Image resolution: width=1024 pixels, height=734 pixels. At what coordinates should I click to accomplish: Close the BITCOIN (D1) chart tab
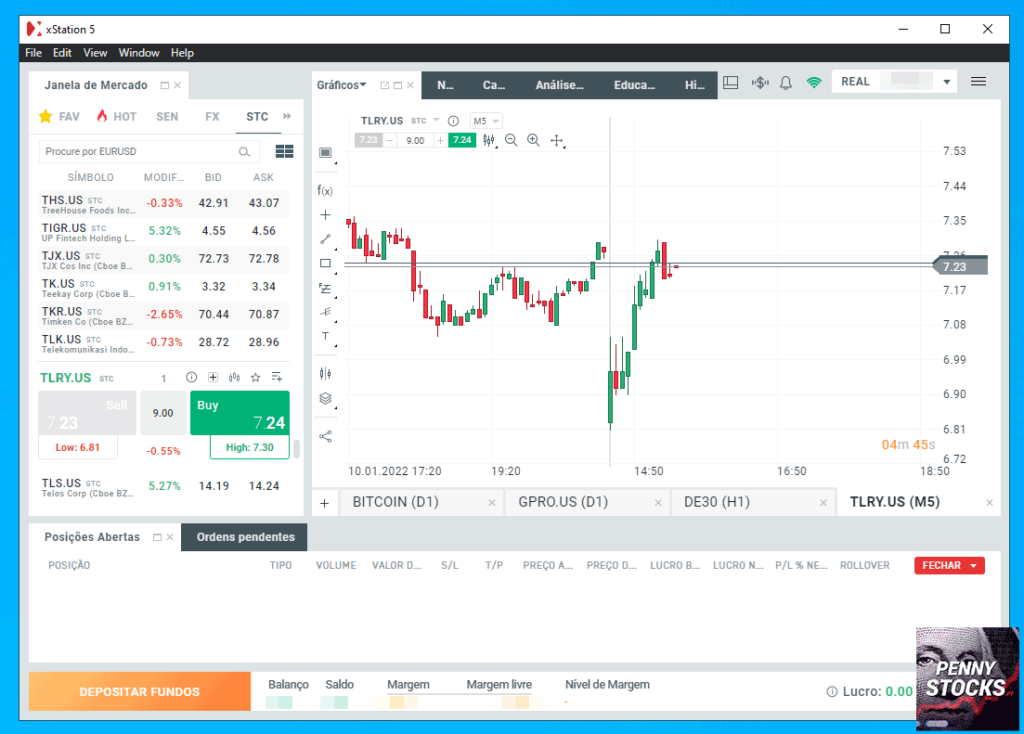point(492,503)
